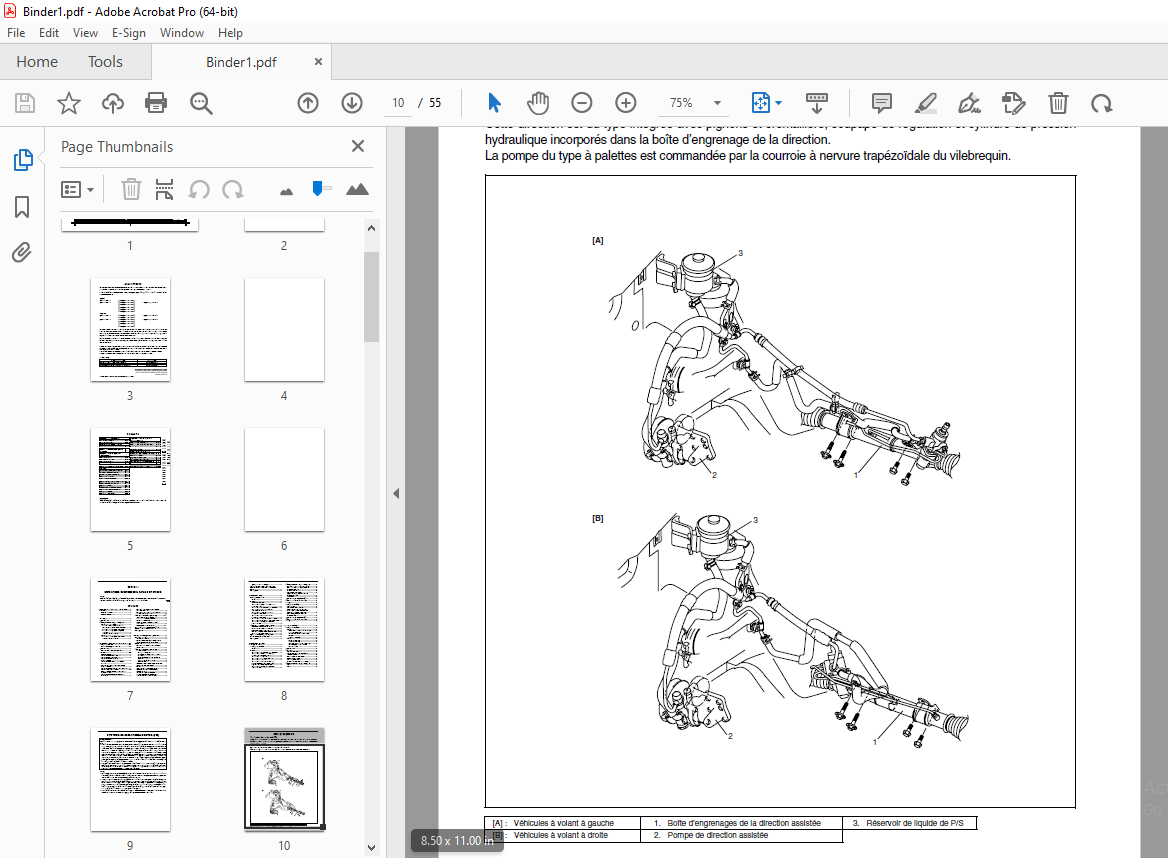Image resolution: width=1168 pixels, height=858 pixels.
Task: Save the file using the floppy disk icon
Action: pyautogui.click(x=25, y=103)
